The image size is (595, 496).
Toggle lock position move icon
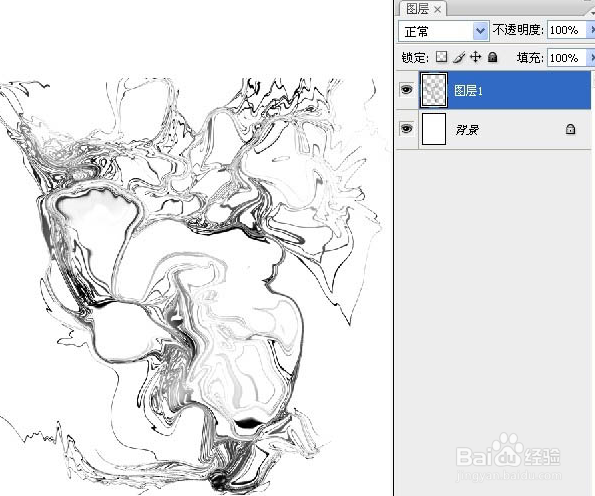point(475,57)
